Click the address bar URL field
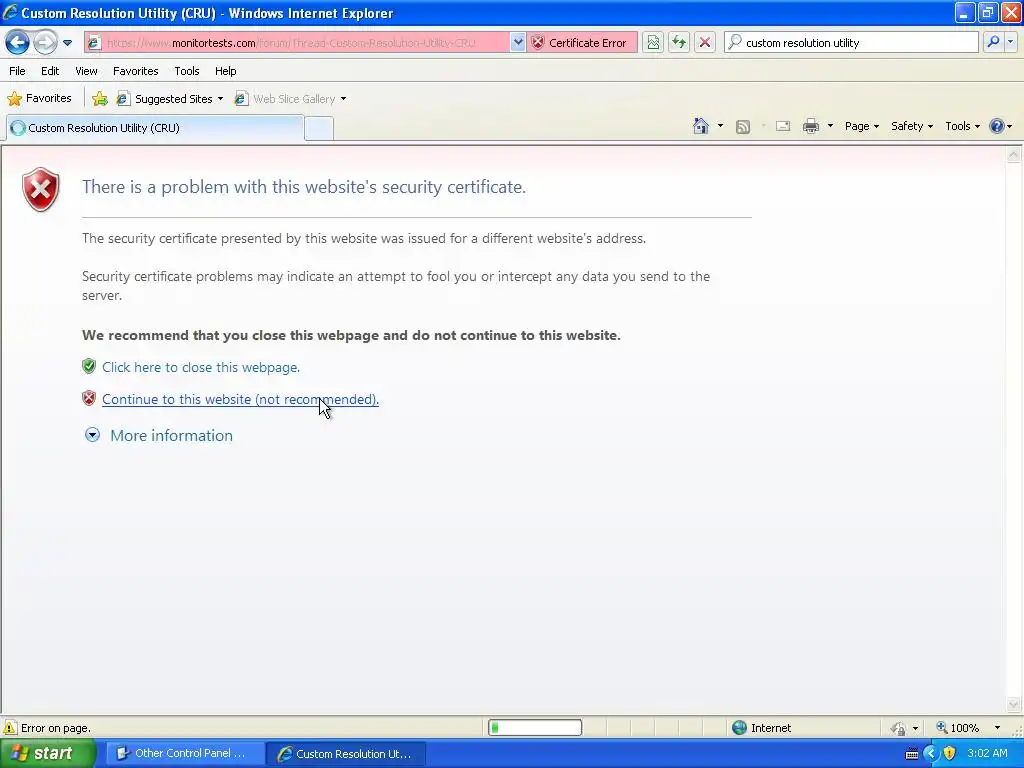Image resolution: width=1024 pixels, height=768 pixels. pyautogui.click(x=296, y=43)
